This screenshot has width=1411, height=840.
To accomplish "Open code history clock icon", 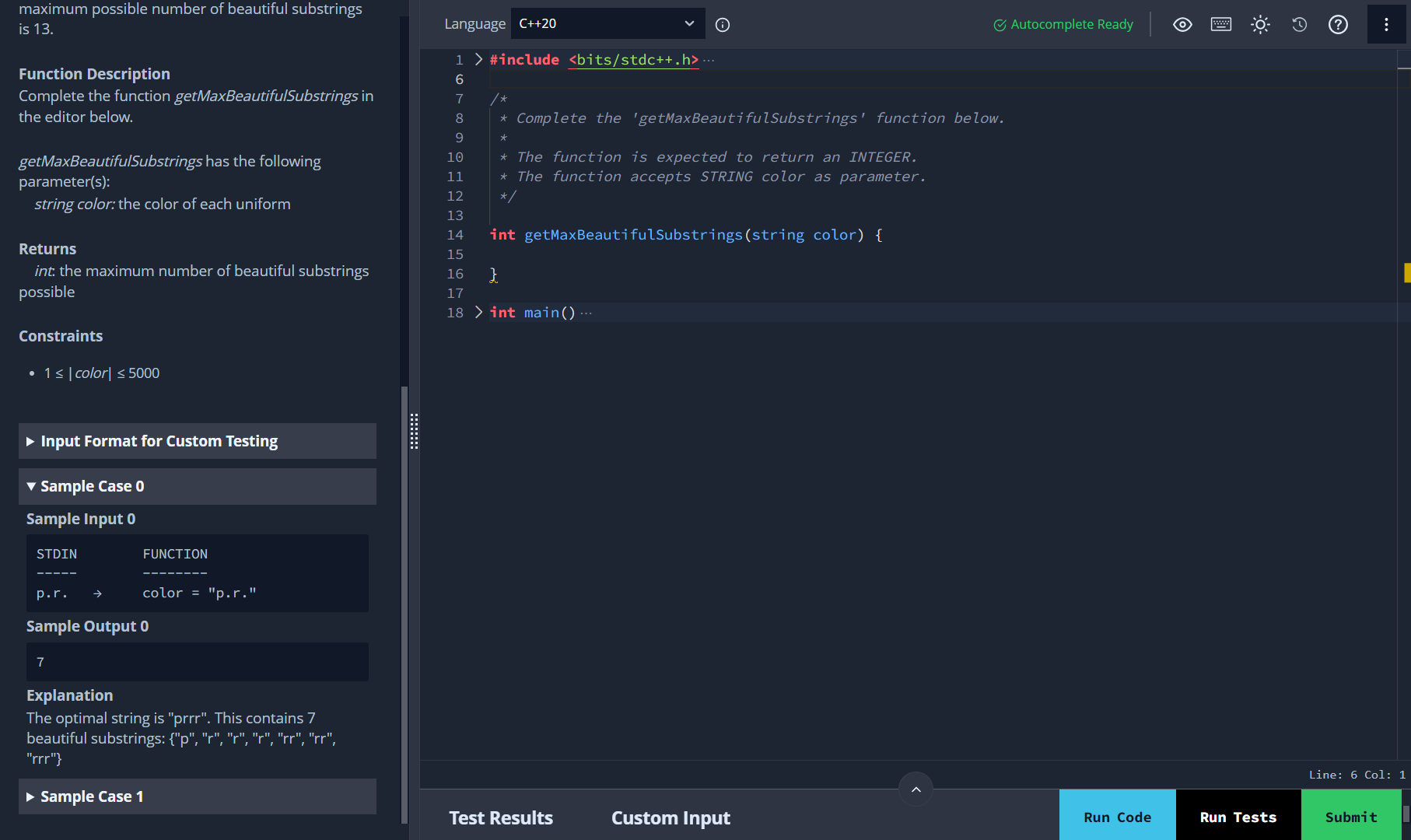I will click(x=1299, y=25).
